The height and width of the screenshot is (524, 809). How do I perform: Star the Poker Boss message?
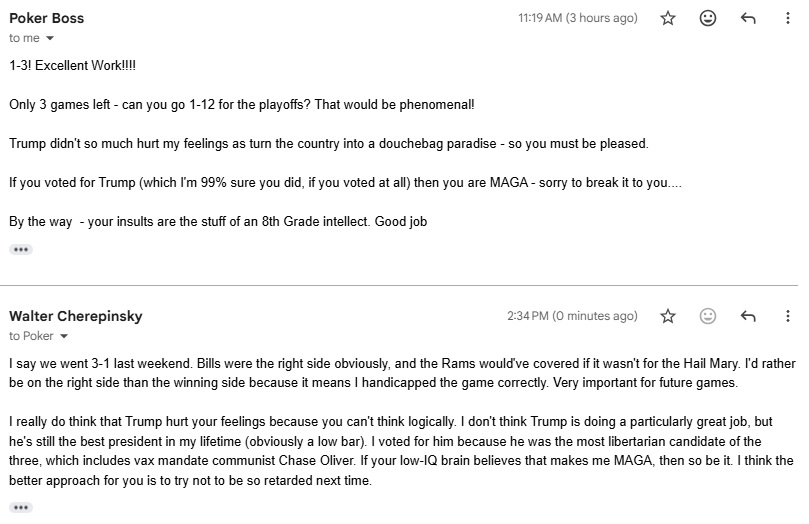point(669,18)
